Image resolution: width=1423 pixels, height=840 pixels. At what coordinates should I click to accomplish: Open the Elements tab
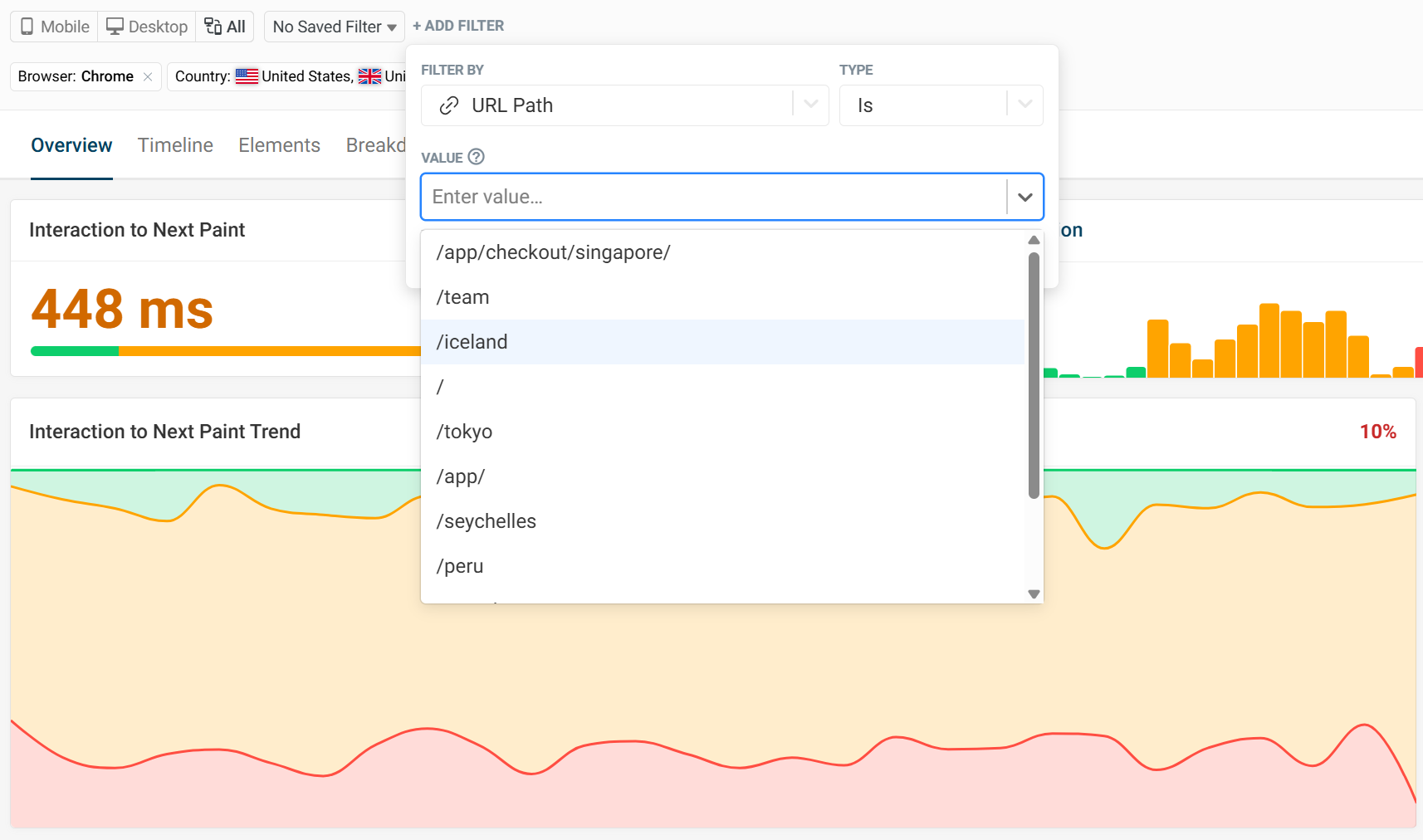click(279, 145)
